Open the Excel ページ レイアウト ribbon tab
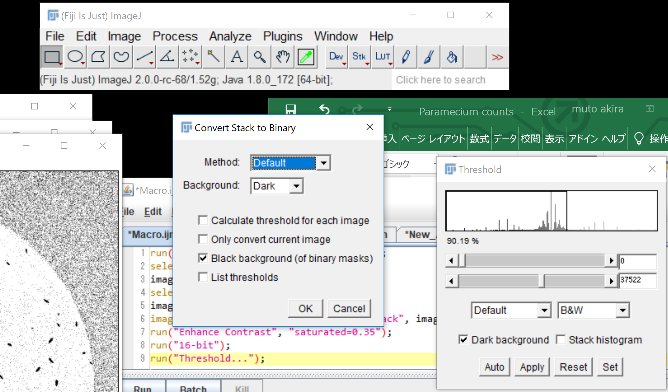 (x=433, y=138)
